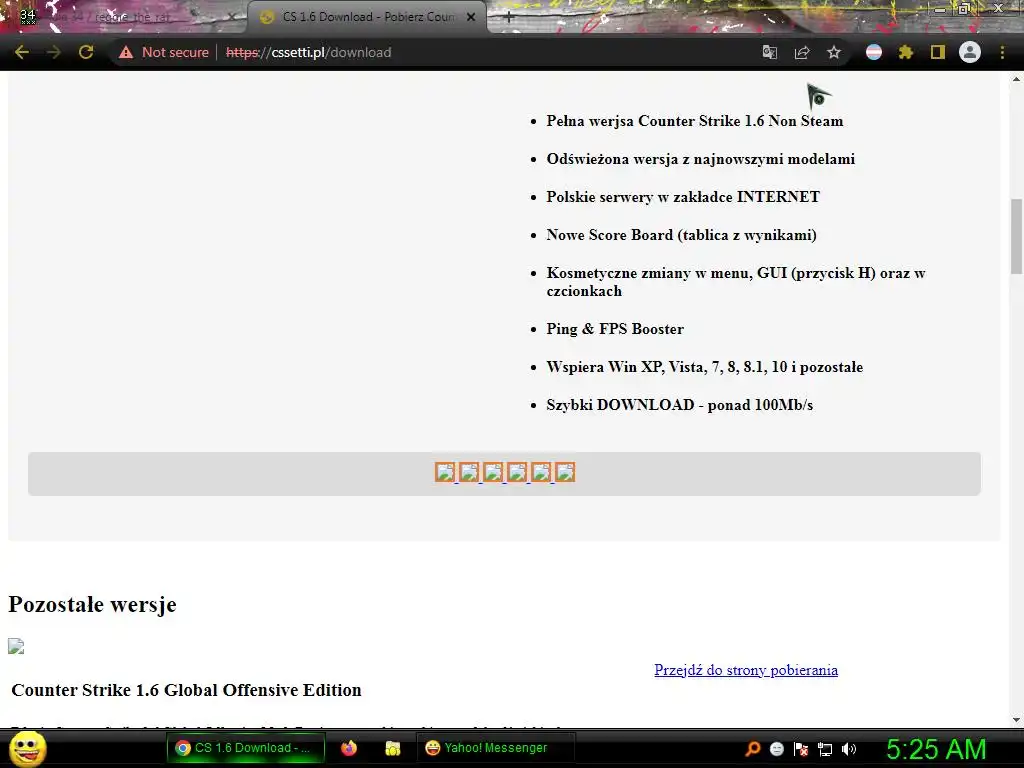Toggle the browser side panel

click(x=938, y=52)
